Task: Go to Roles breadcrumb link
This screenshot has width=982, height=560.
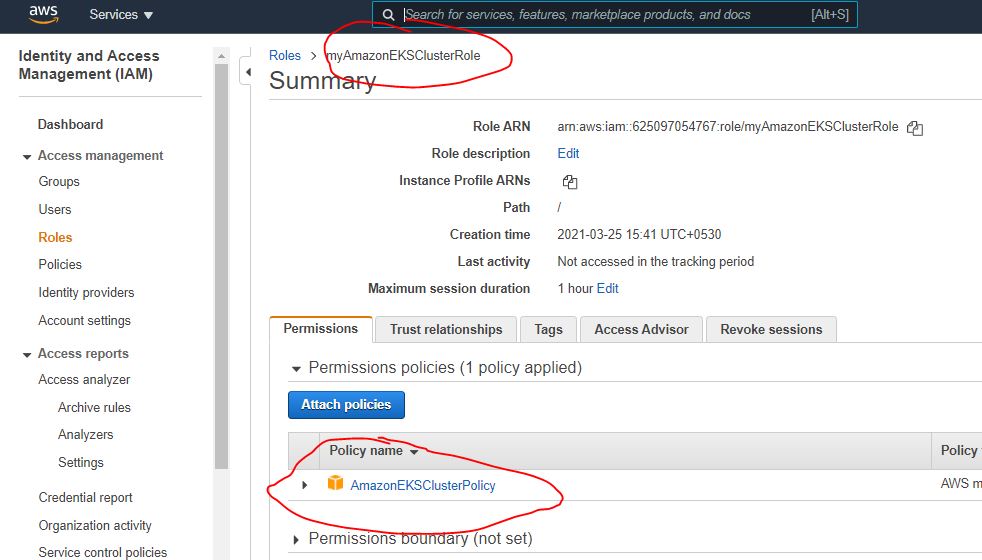Action: [285, 56]
